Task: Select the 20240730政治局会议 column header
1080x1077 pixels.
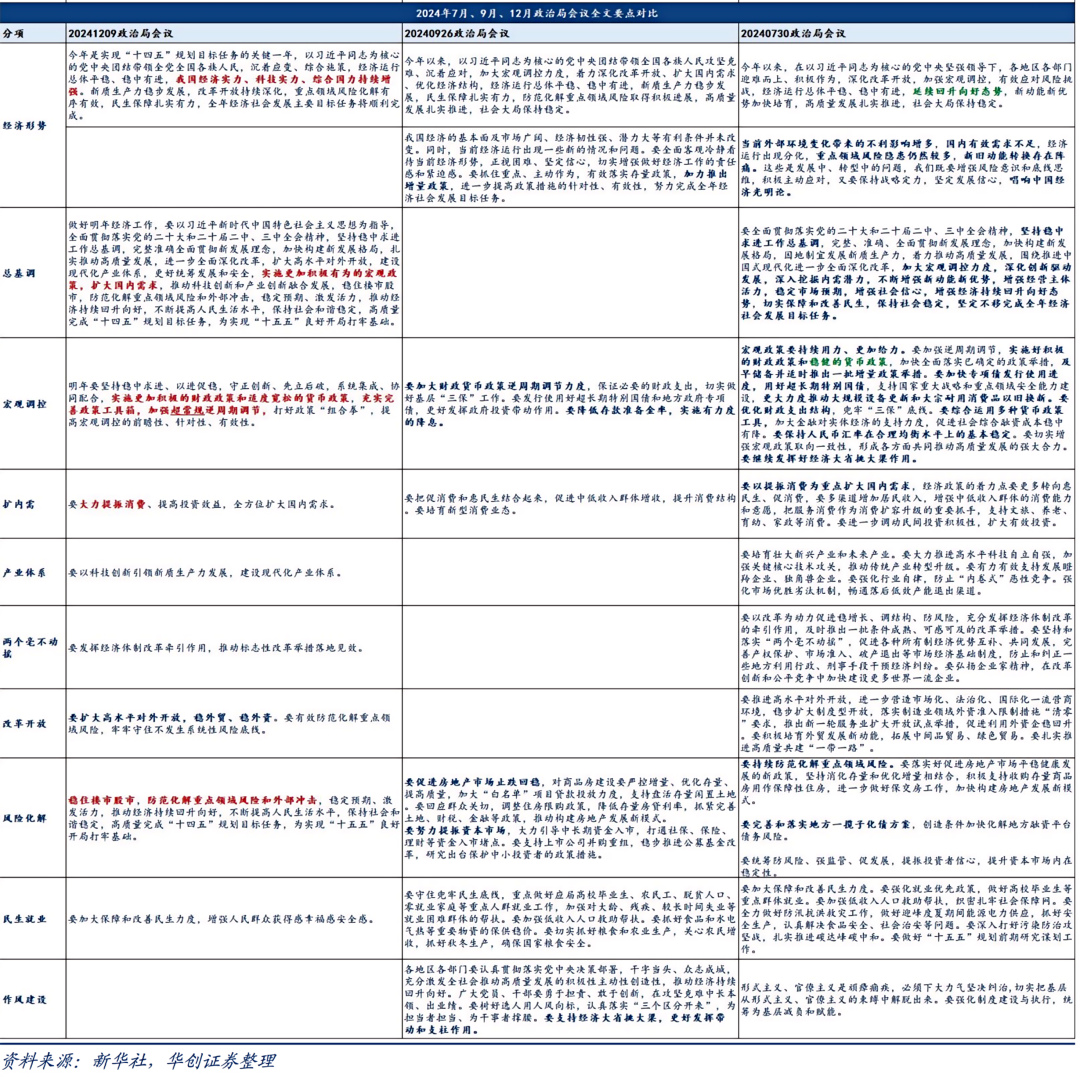Action: 793,33
